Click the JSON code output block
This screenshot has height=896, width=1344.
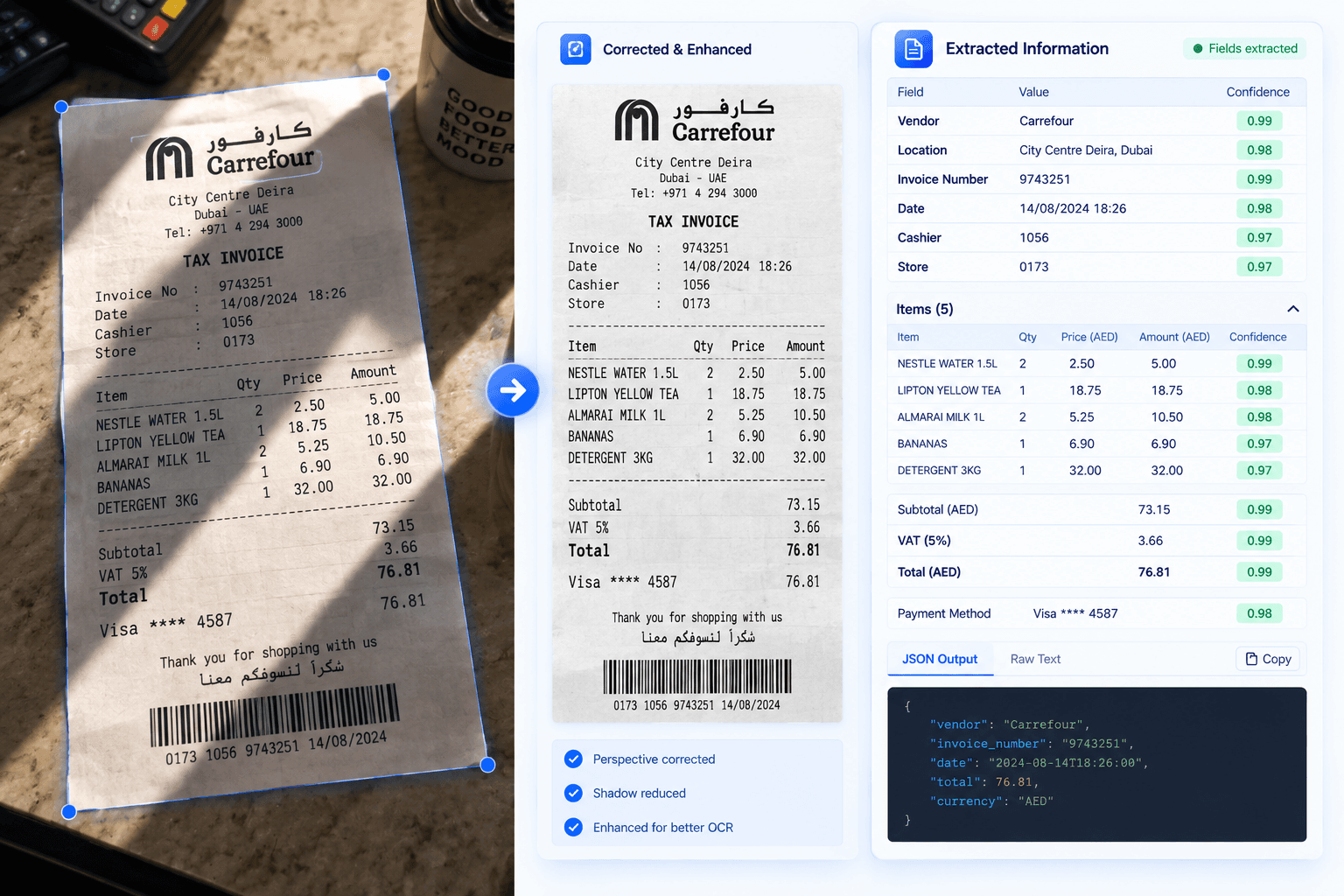point(1097,765)
